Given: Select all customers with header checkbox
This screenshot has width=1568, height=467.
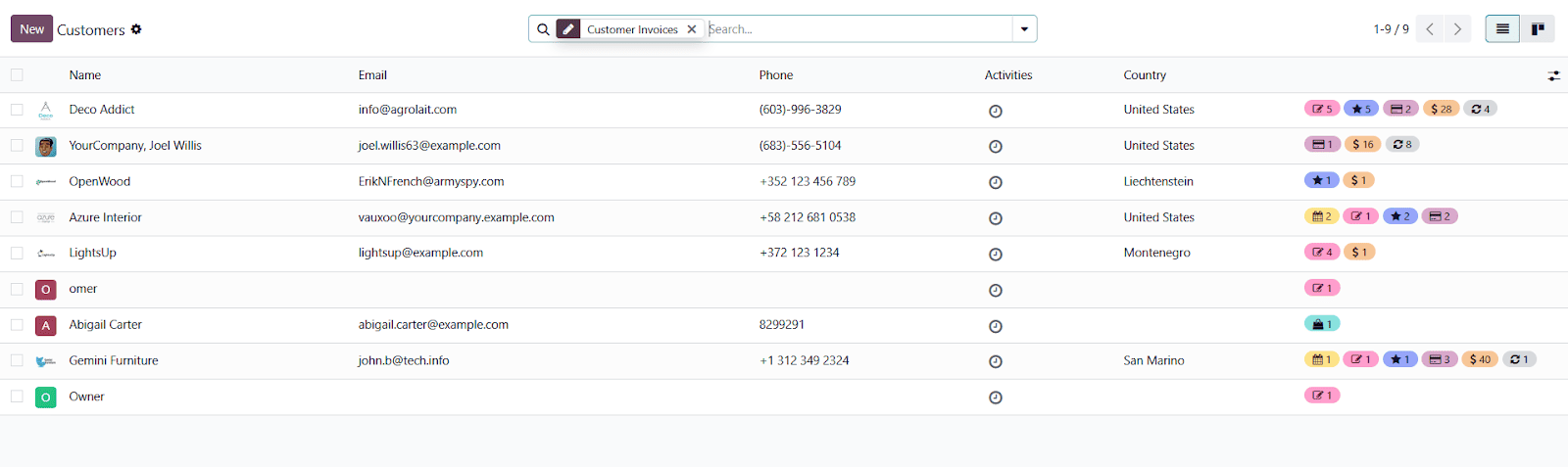Looking at the screenshot, I should tap(17, 74).
